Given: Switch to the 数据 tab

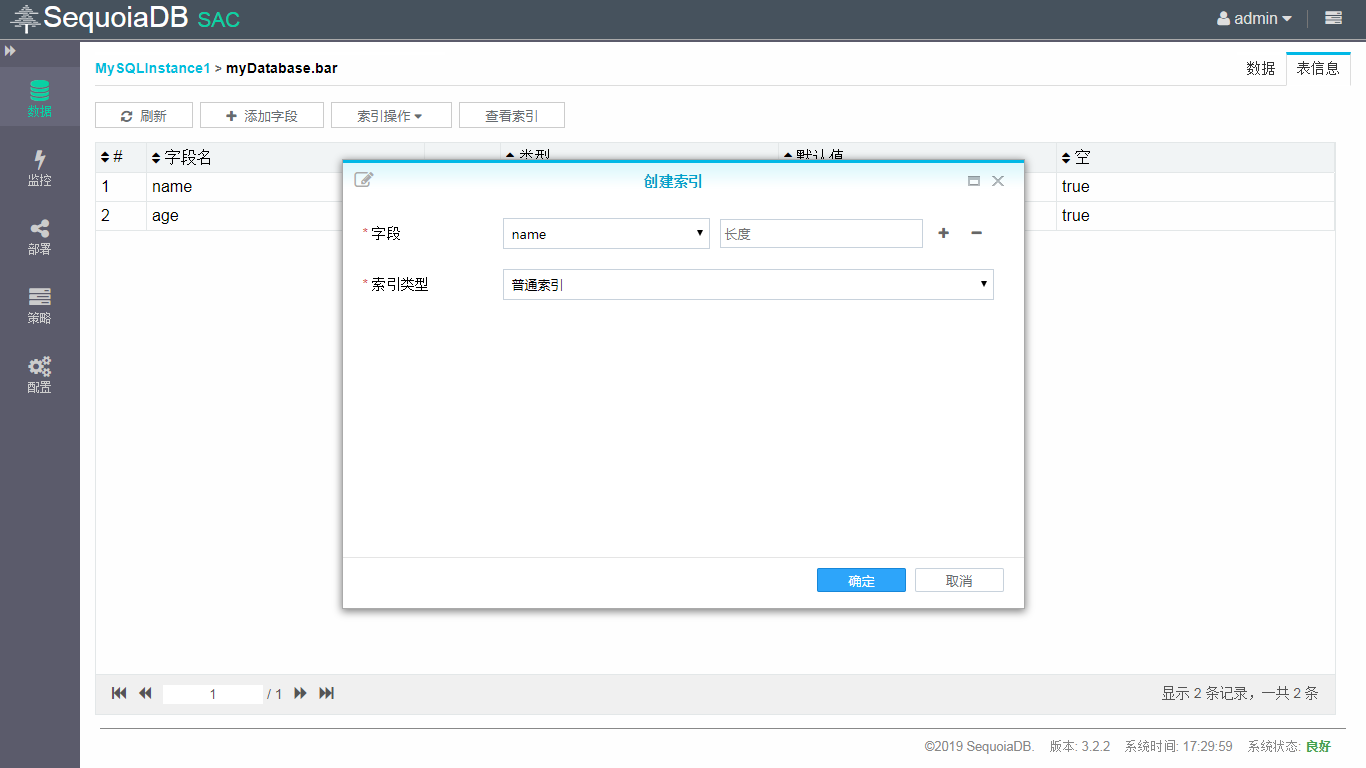Looking at the screenshot, I should (x=1260, y=68).
